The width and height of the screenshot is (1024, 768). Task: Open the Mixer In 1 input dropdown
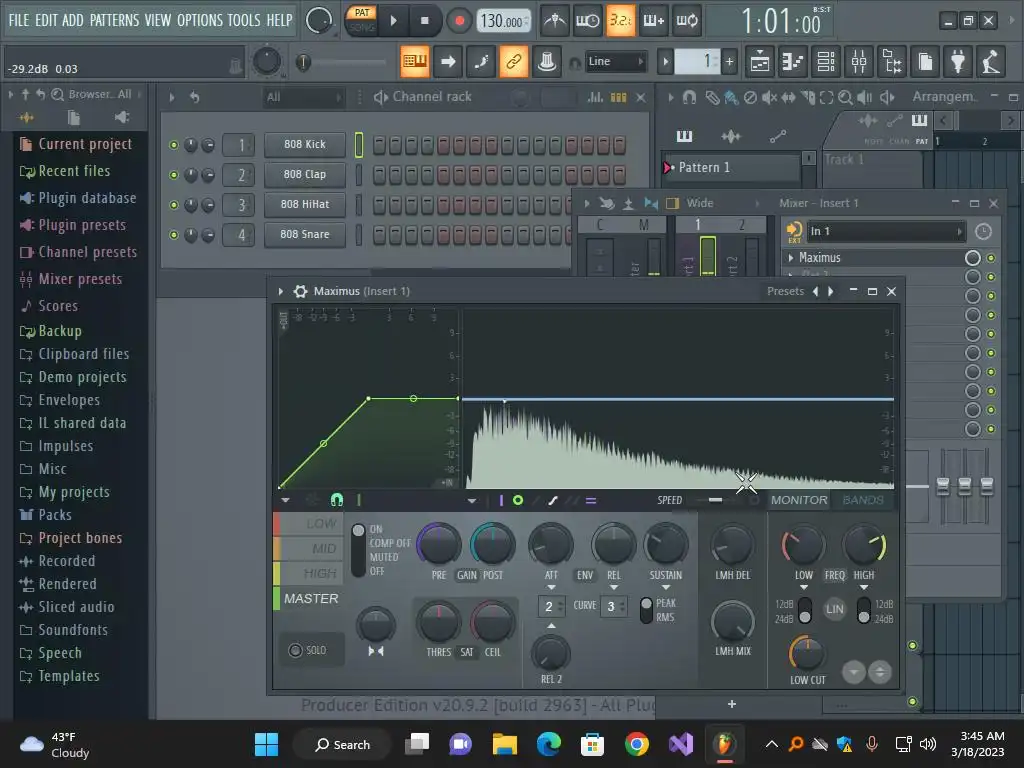[886, 231]
